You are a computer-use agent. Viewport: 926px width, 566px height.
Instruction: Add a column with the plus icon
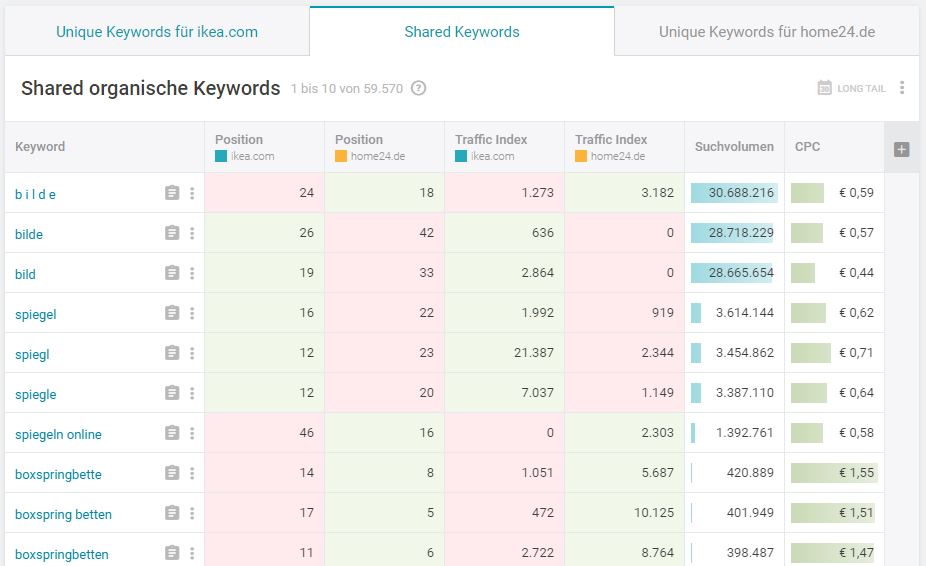pos(901,149)
